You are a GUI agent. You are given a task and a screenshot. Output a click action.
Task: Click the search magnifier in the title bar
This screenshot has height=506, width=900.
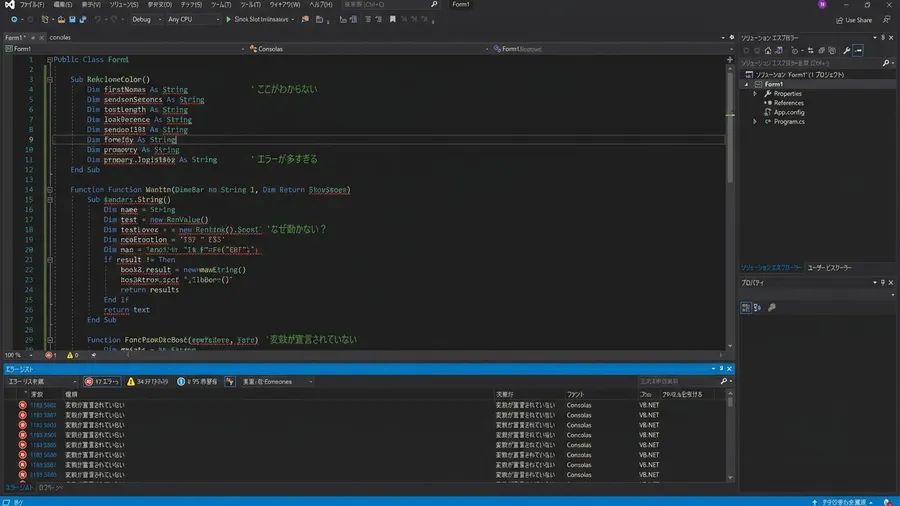434,5
